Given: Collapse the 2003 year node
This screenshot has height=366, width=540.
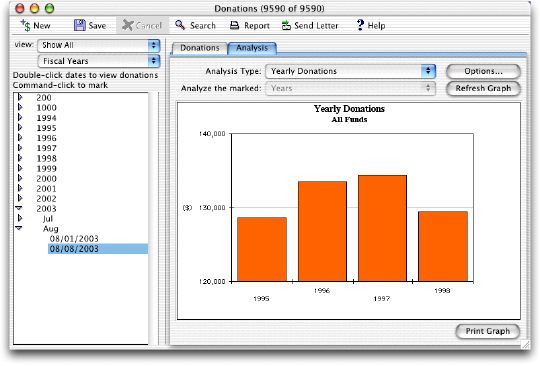Looking at the screenshot, I should click(x=19, y=208).
